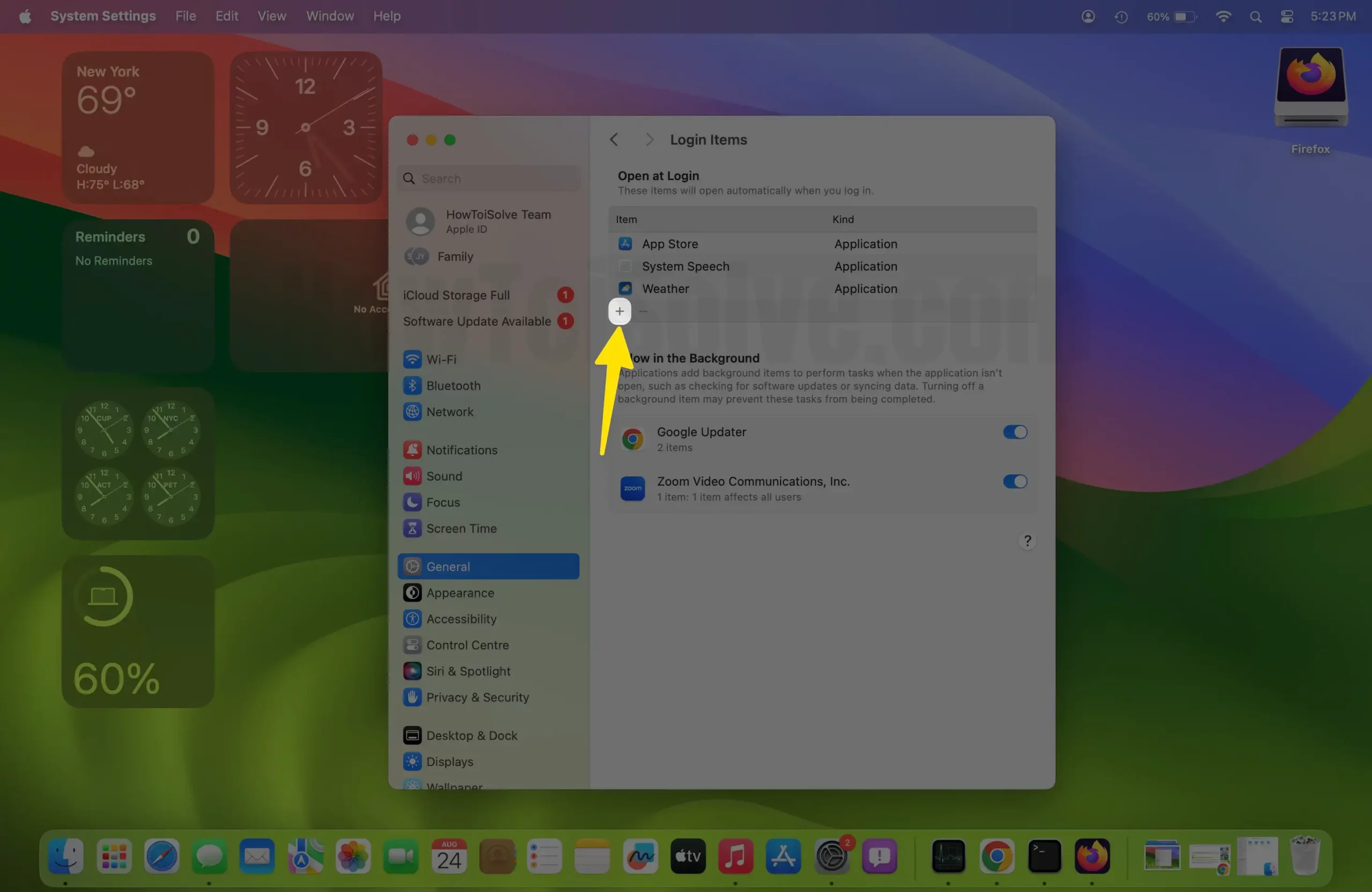The height and width of the screenshot is (892, 1372).
Task: Select the App Store login item row
Action: 823,244
